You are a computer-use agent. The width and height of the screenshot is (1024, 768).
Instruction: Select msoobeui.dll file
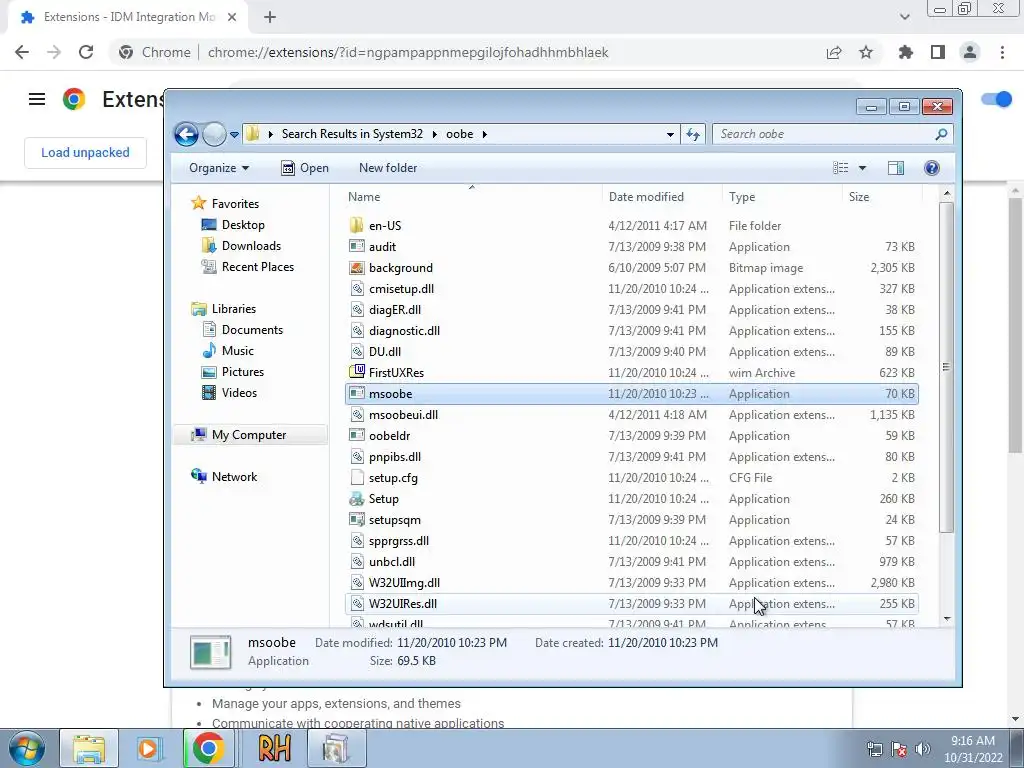point(403,415)
